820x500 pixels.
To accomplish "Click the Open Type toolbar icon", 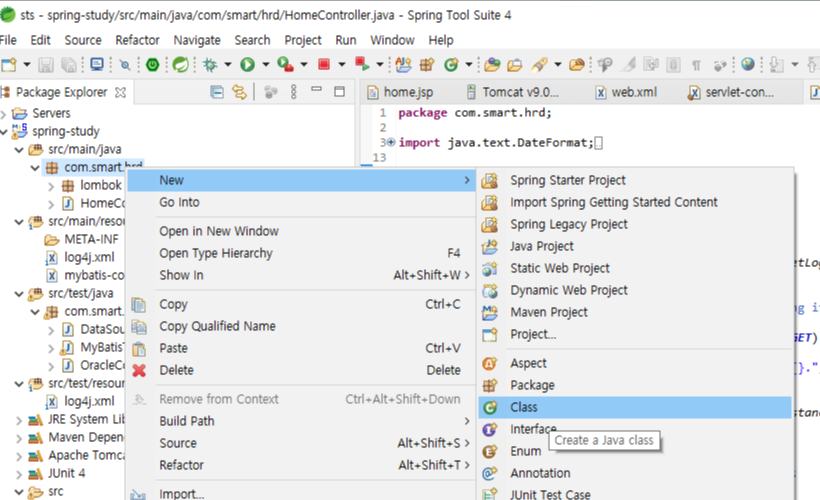I will click(x=492, y=65).
